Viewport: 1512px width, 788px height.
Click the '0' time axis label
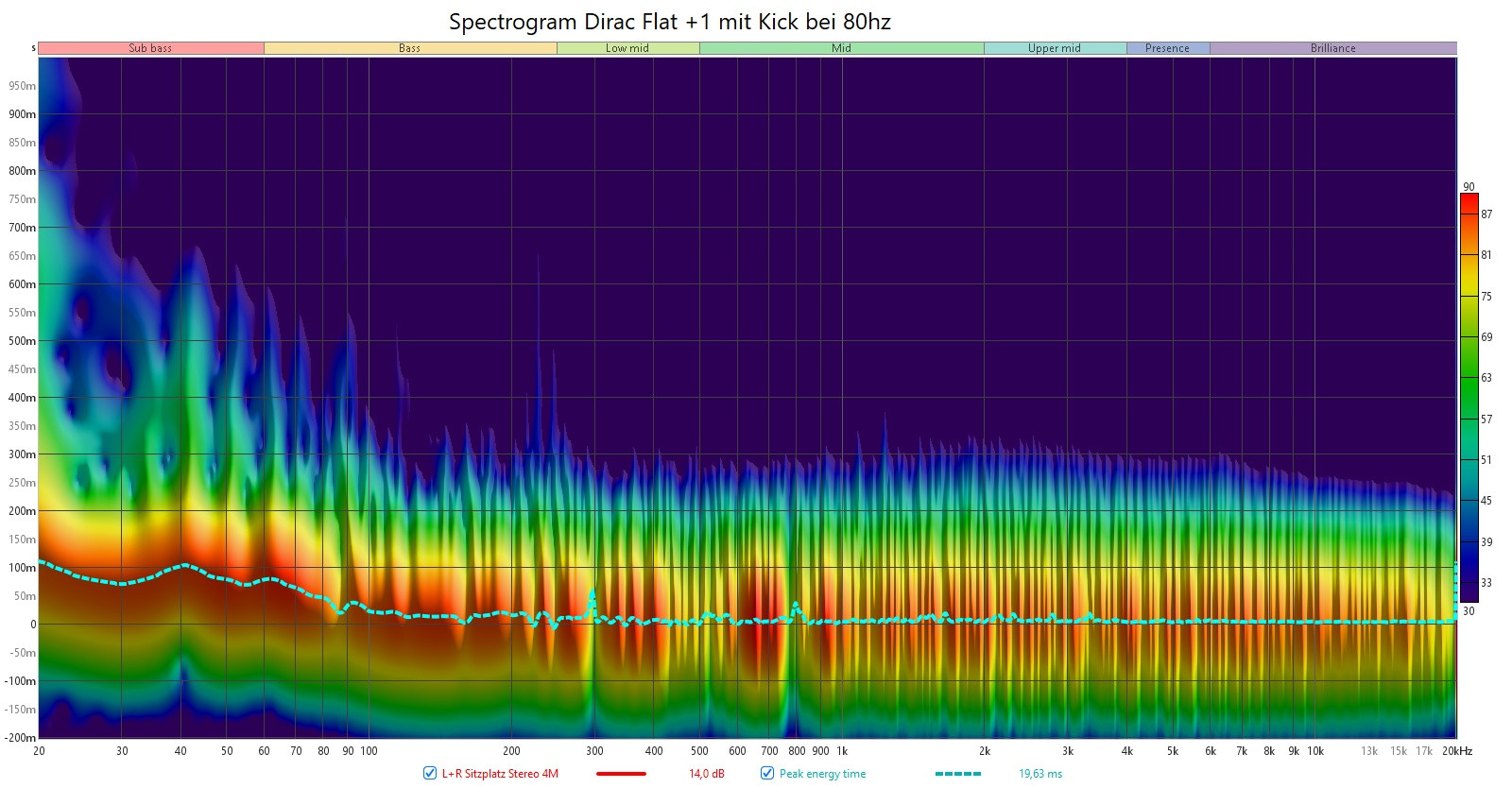pyautogui.click(x=33, y=625)
